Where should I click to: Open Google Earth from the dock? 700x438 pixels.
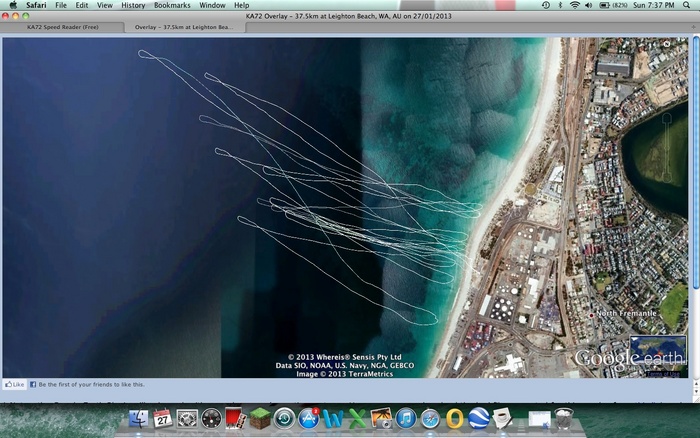coord(479,418)
